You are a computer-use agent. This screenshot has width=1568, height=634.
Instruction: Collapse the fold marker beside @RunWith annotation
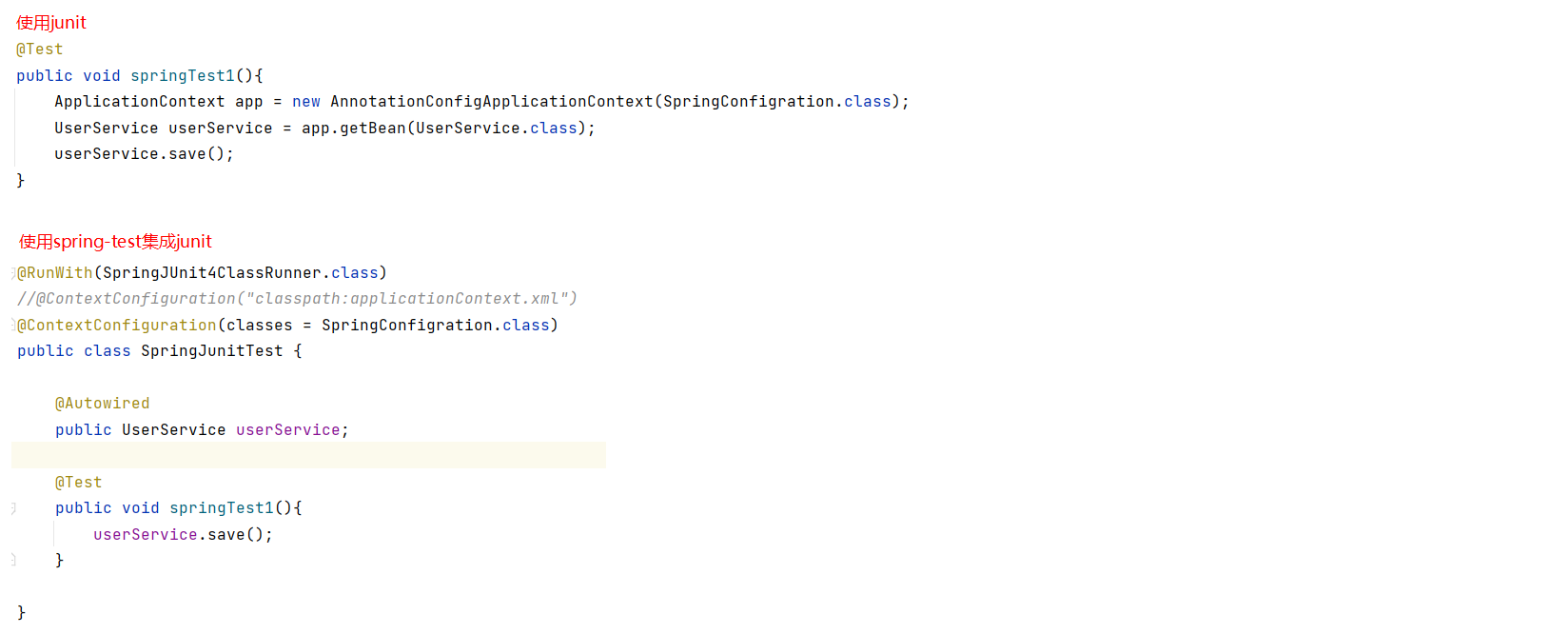click(x=13, y=273)
